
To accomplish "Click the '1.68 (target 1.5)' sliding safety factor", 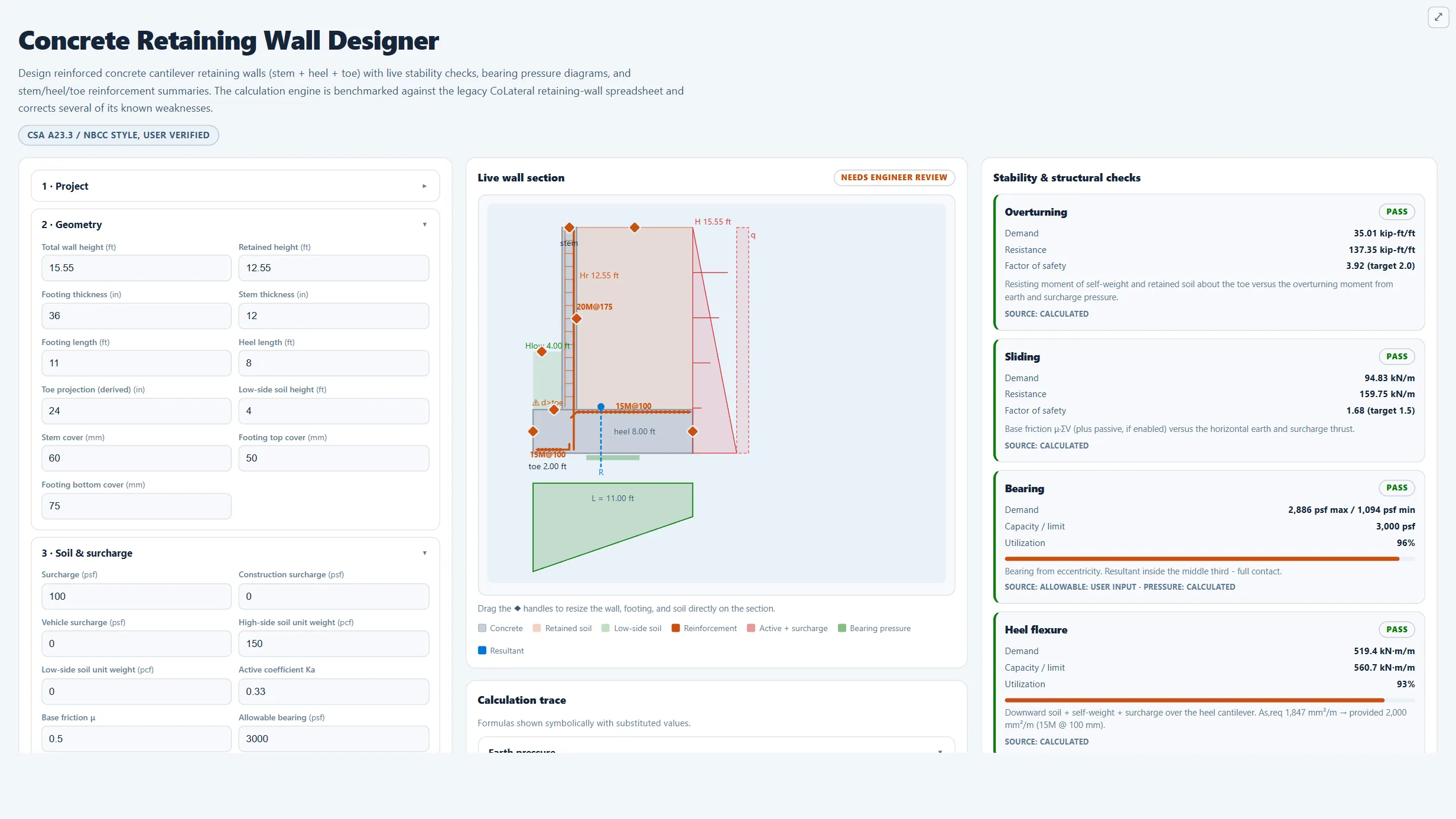I will click(1380, 411).
